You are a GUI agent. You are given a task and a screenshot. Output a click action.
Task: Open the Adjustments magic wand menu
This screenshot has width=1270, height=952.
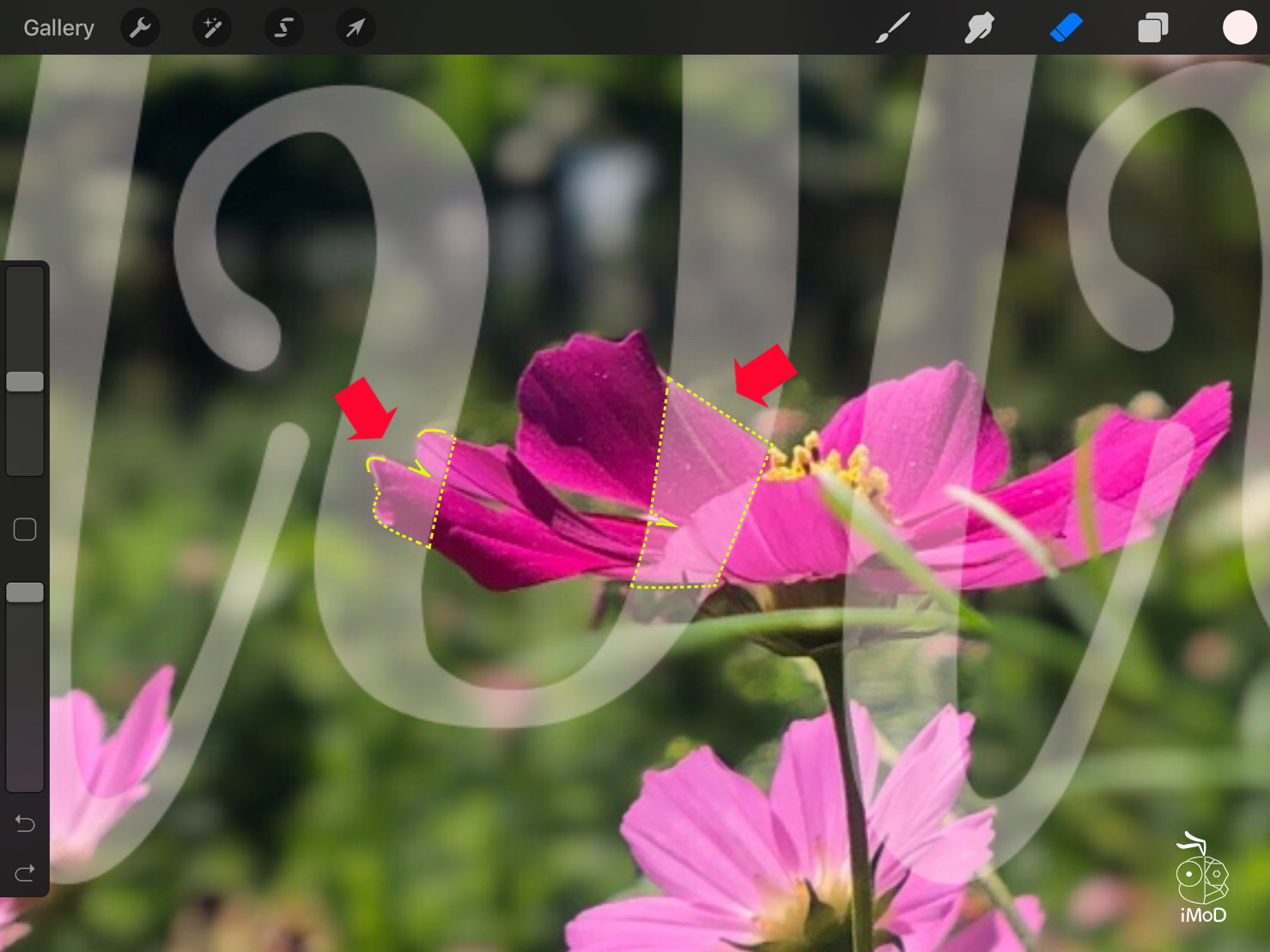(210, 27)
